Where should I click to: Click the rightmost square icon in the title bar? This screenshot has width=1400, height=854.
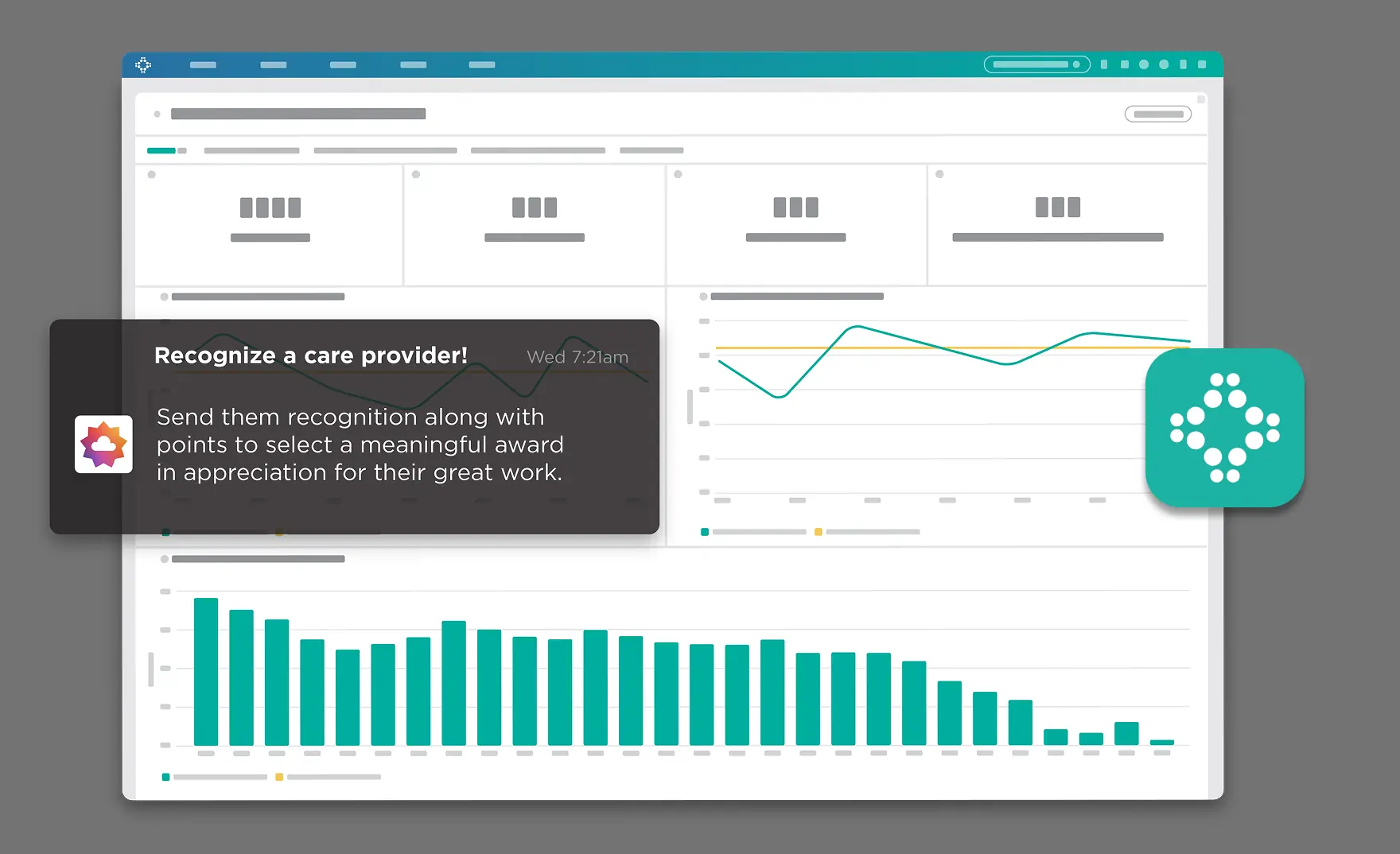(x=1201, y=64)
